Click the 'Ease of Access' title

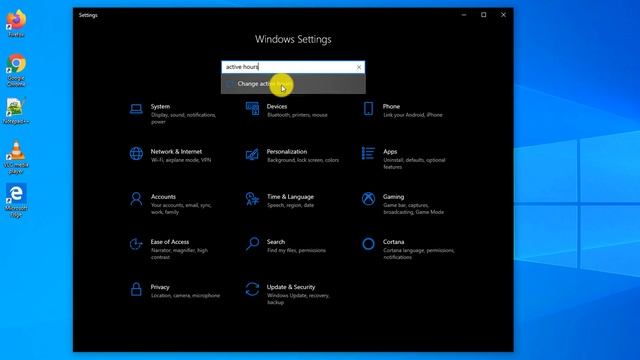pos(169,242)
